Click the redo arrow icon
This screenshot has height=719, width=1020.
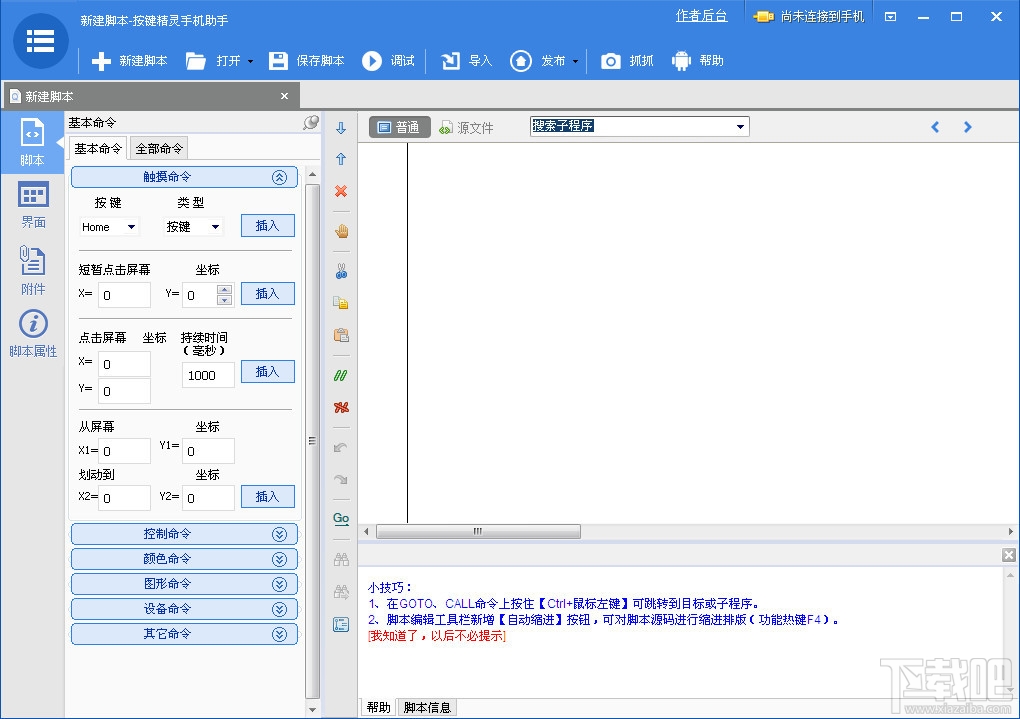pyautogui.click(x=340, y=480)
